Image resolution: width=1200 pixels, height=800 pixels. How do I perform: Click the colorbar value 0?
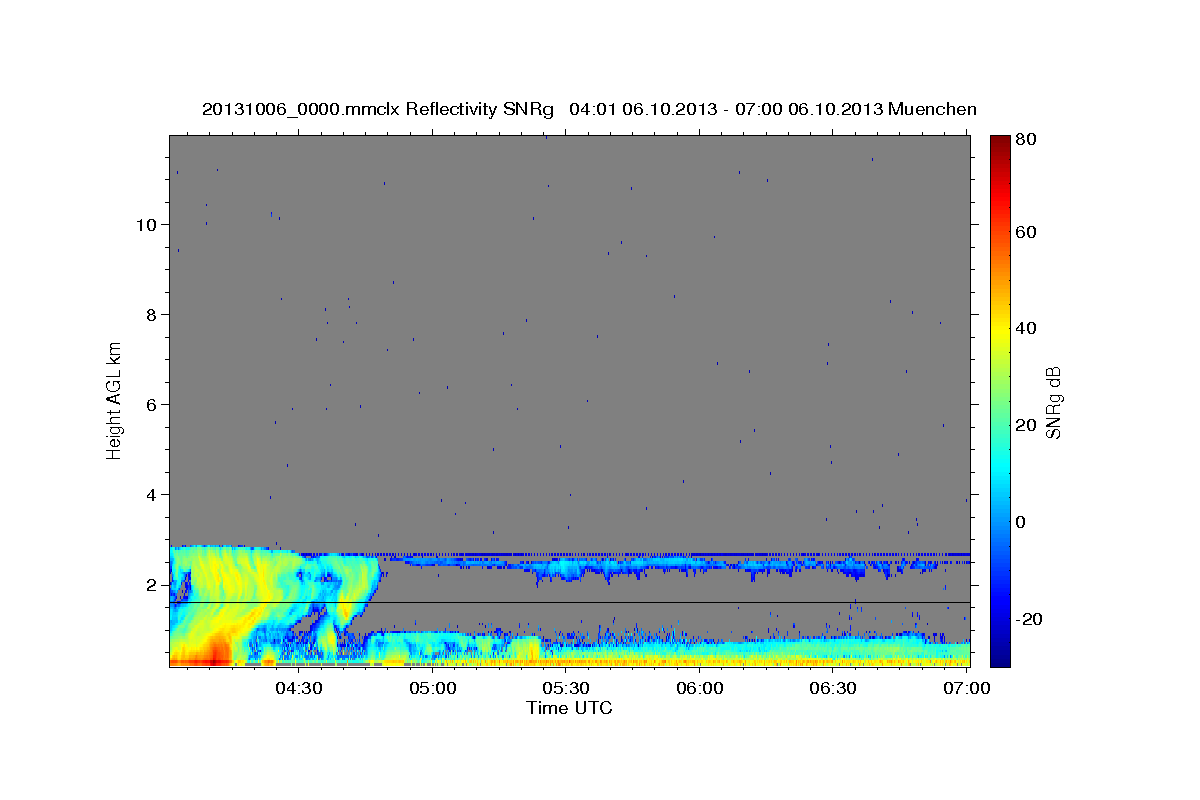point(1021,522)
